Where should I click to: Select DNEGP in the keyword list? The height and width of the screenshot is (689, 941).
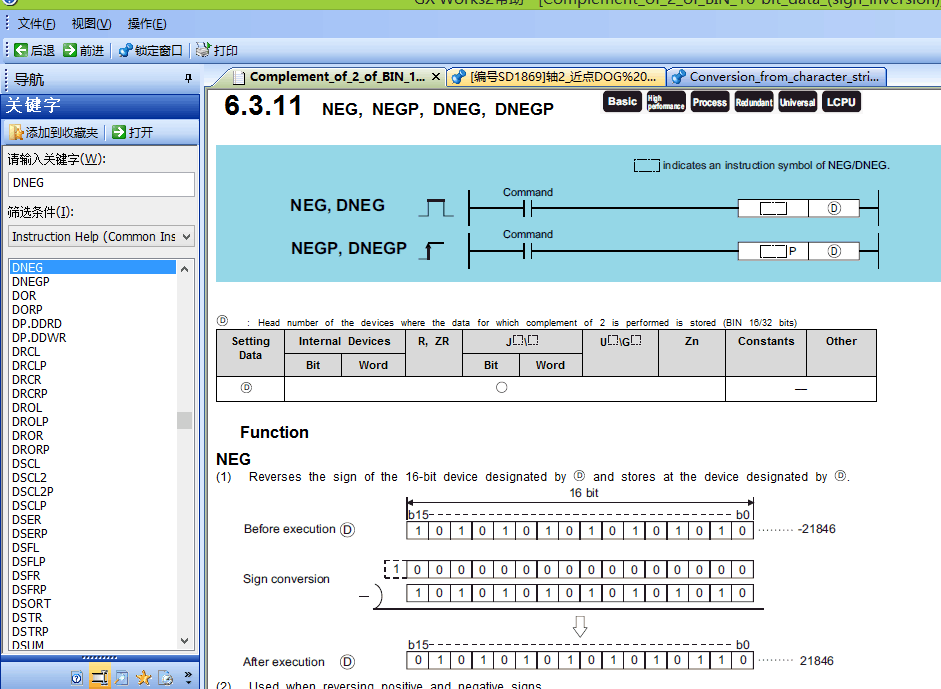[x=31, y=282]
